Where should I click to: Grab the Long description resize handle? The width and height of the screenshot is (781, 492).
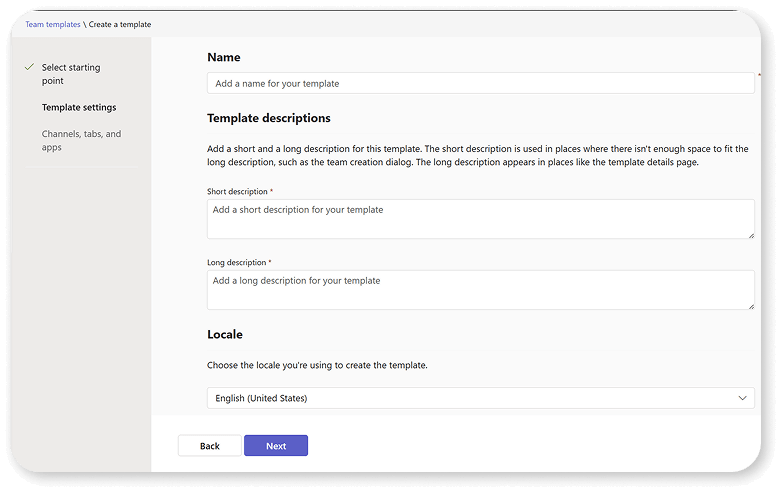pos(751,306)
